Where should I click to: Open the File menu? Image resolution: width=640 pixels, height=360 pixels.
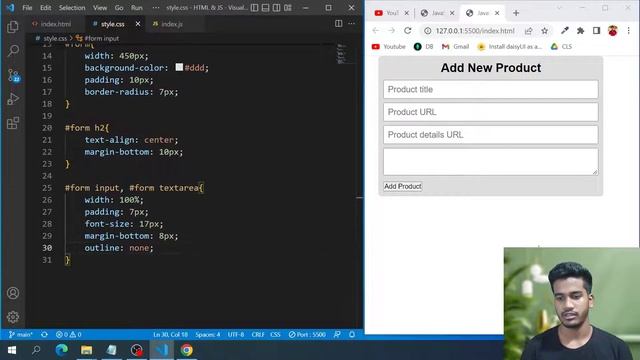point(27,8)
